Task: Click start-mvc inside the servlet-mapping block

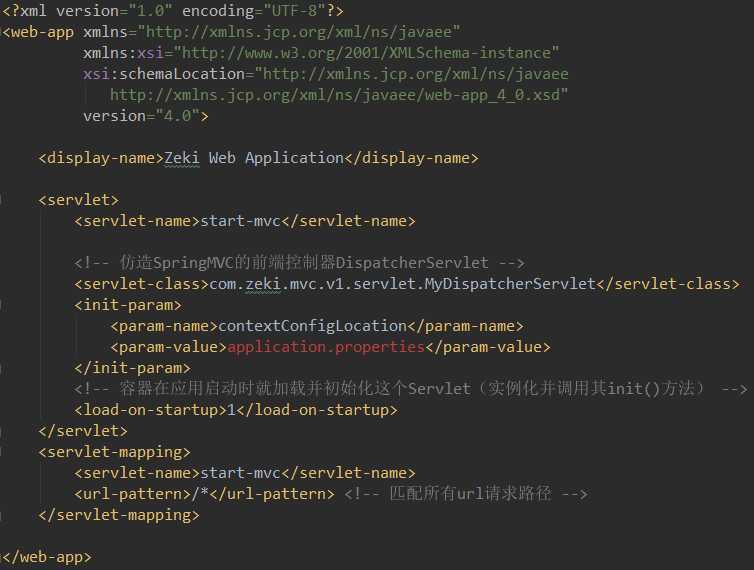Action: [x=240, y=473]
